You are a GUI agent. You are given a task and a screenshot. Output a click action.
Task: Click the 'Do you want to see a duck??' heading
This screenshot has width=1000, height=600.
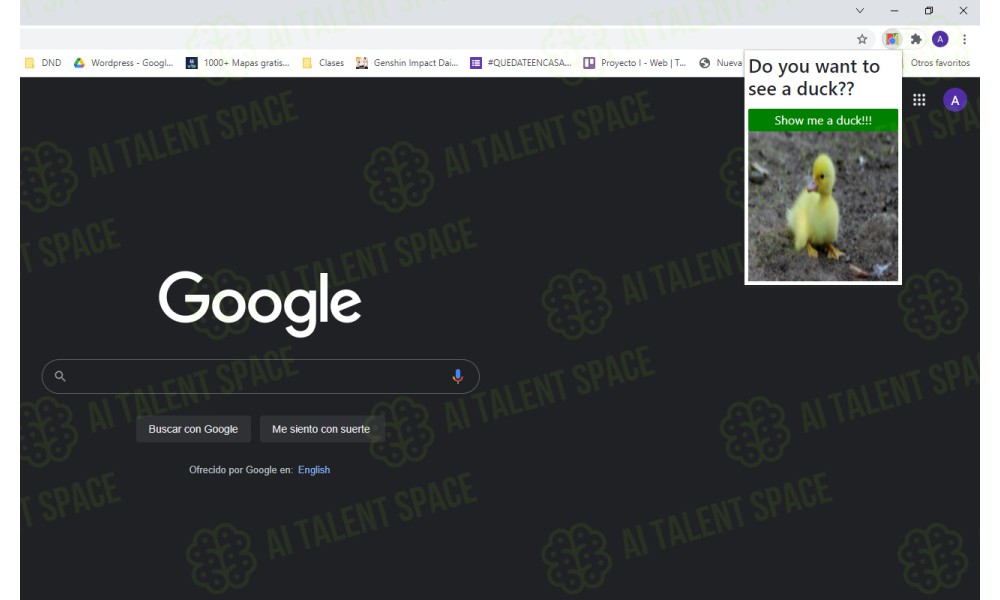814,78
